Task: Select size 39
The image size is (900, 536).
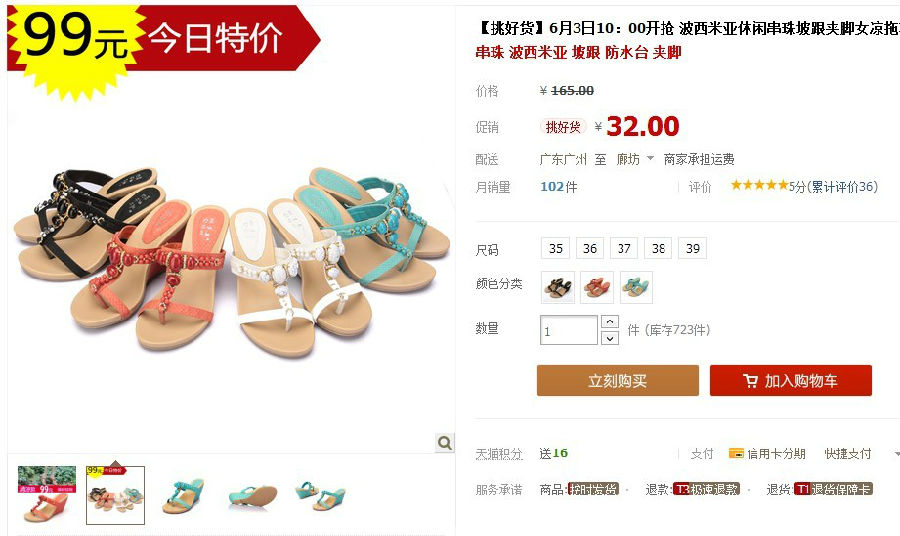Action: pyautogui.click(x=693, y=248)
